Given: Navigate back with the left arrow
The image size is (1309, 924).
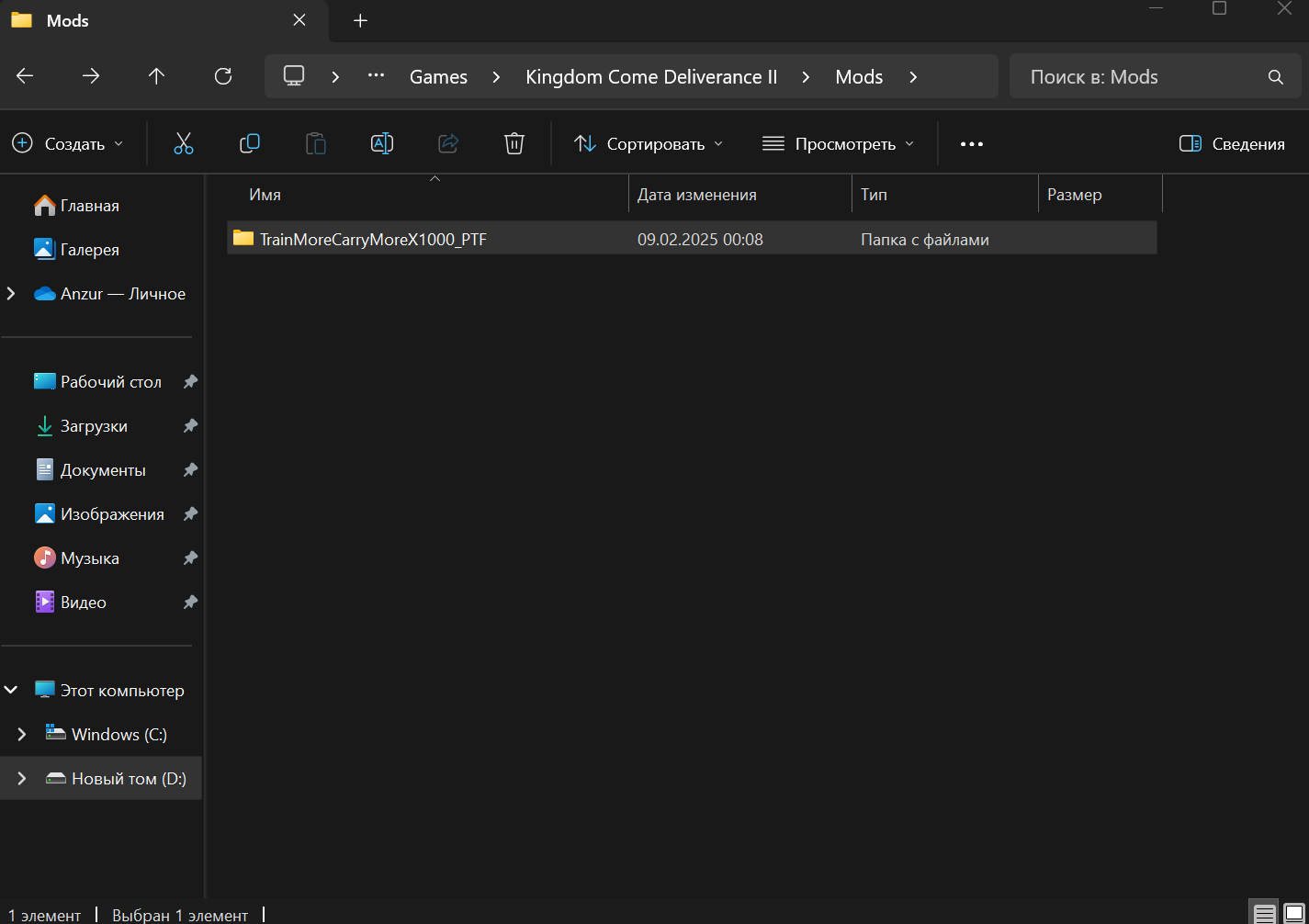Looking at the screenshot, I should pyautogui.click(x=25, y=76).
